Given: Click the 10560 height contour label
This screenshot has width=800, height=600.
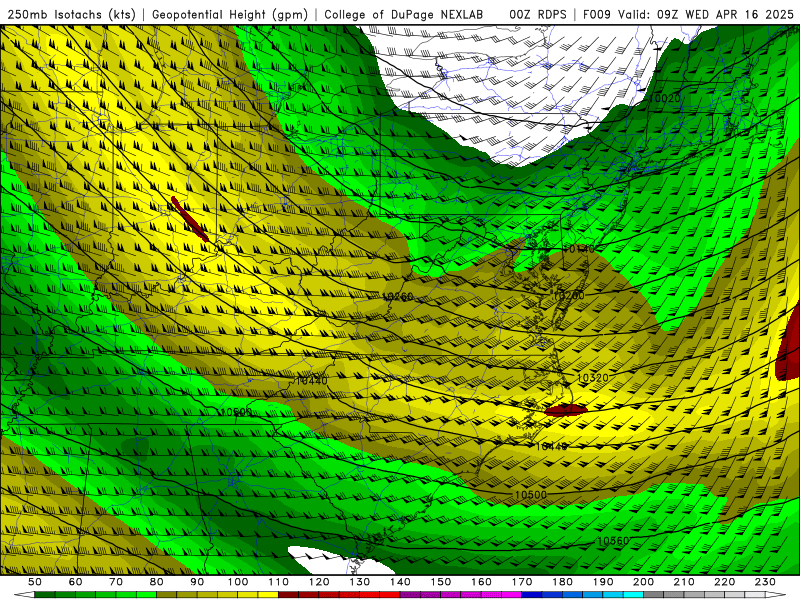Looking at the screenshot, I should [613, 541].
